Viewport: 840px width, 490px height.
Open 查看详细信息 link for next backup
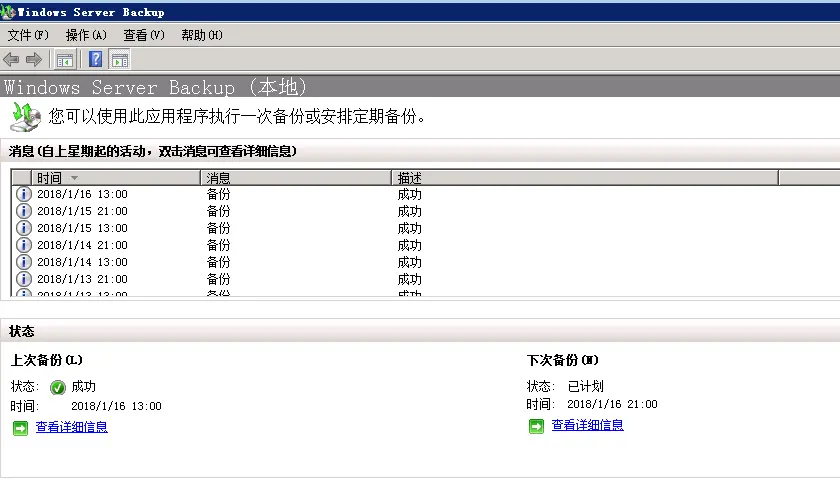pyautogui.click(x=587, y=425)
